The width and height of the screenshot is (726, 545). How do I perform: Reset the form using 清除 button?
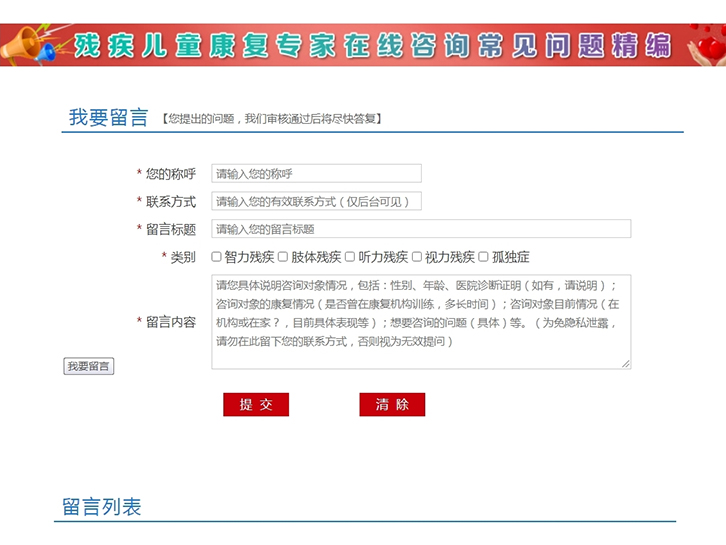(x=392, y=404)
